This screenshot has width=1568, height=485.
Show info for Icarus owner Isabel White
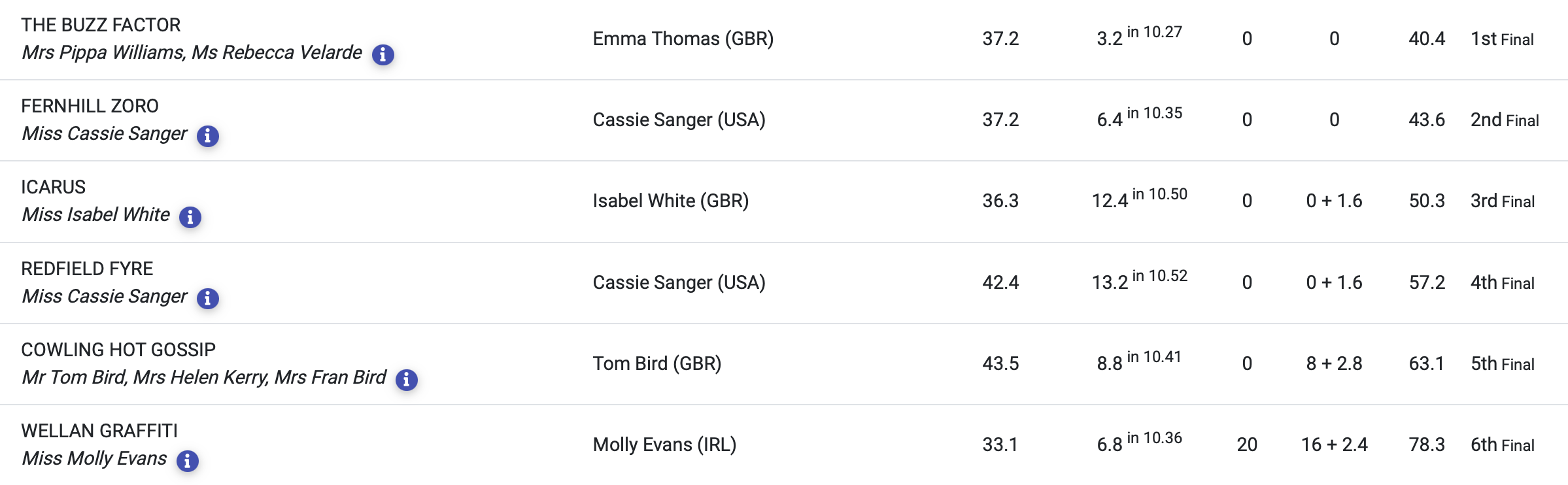tap(190, 216)
